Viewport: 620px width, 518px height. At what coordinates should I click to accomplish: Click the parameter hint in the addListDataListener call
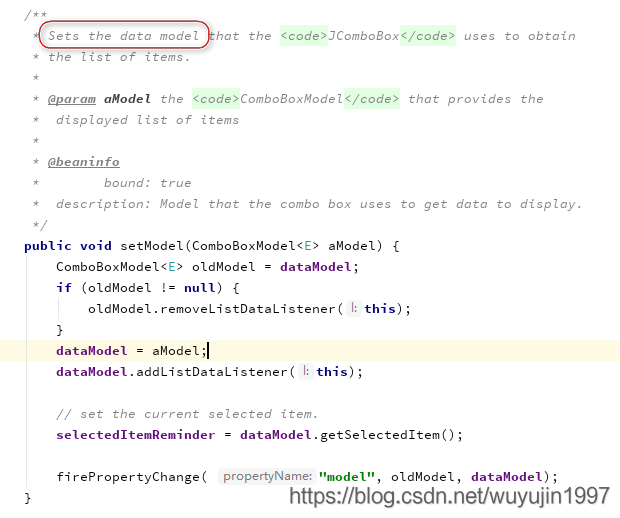[306, 371]
